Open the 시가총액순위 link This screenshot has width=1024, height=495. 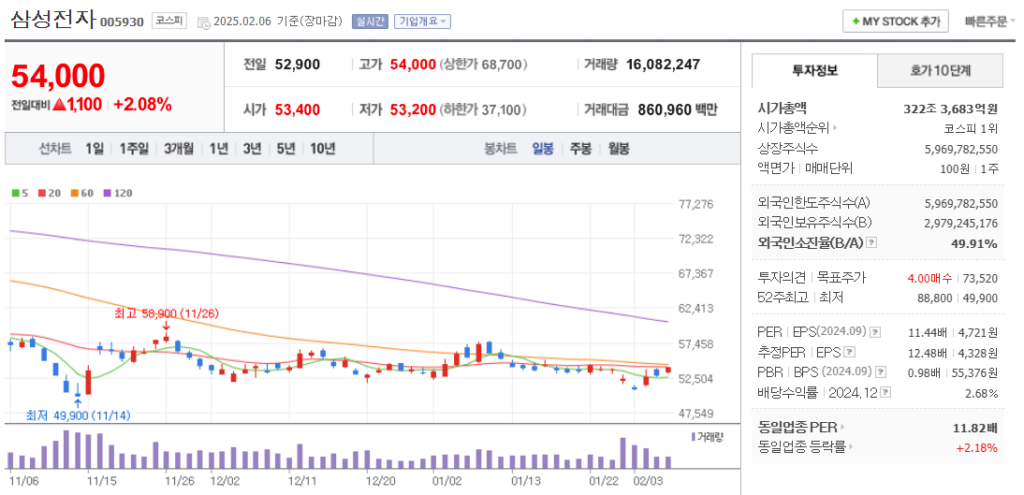pyautogui.click(x=793, y=129)
